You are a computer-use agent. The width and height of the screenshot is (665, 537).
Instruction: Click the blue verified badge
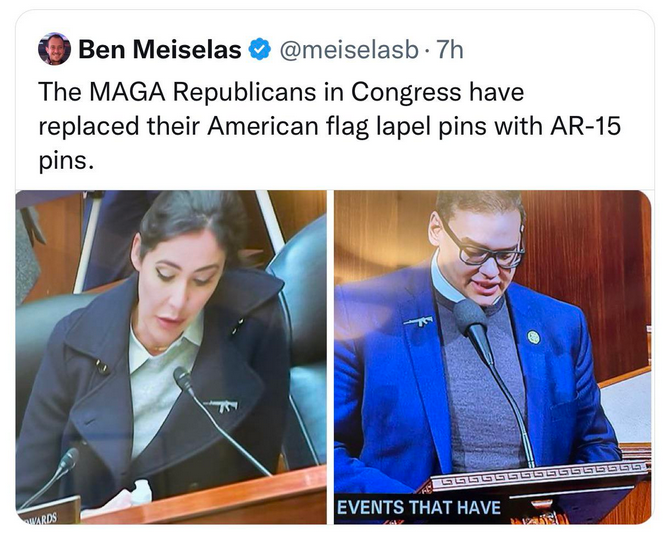tap(259, 49)
